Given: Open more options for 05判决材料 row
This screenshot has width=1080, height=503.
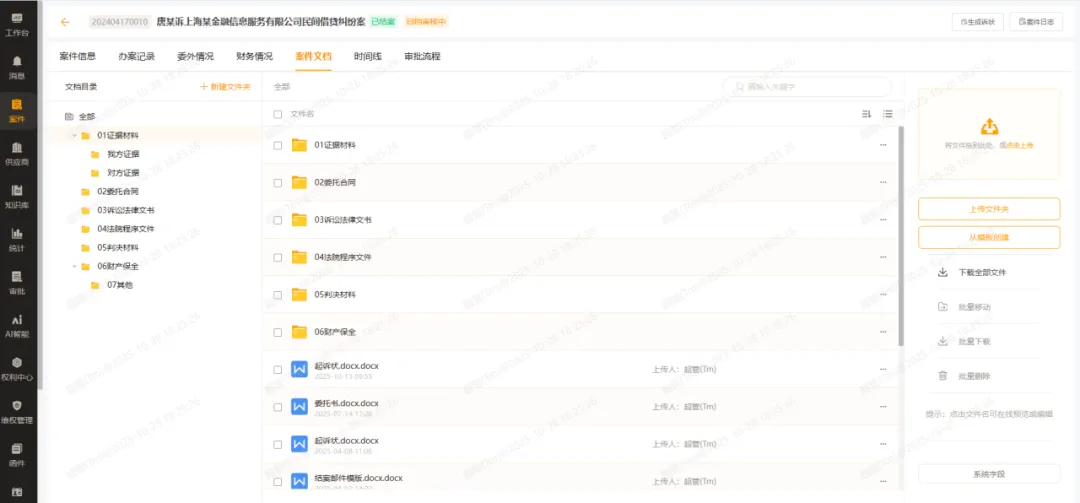Looking at the screenshot, I should pos(883,294).
